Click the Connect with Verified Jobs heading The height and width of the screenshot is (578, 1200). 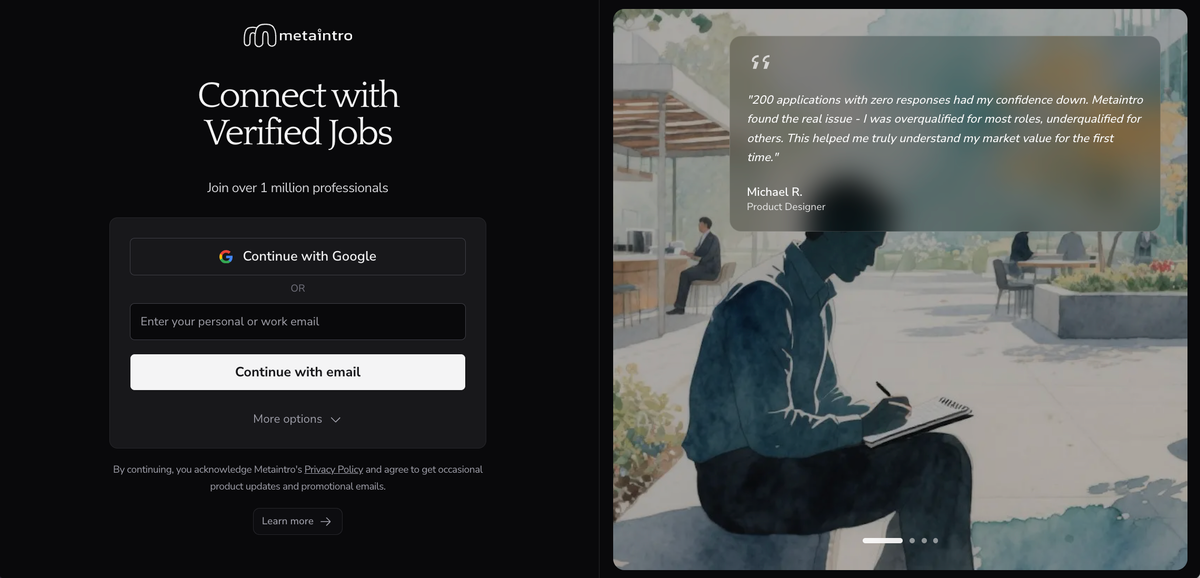(x=298, y=113)
